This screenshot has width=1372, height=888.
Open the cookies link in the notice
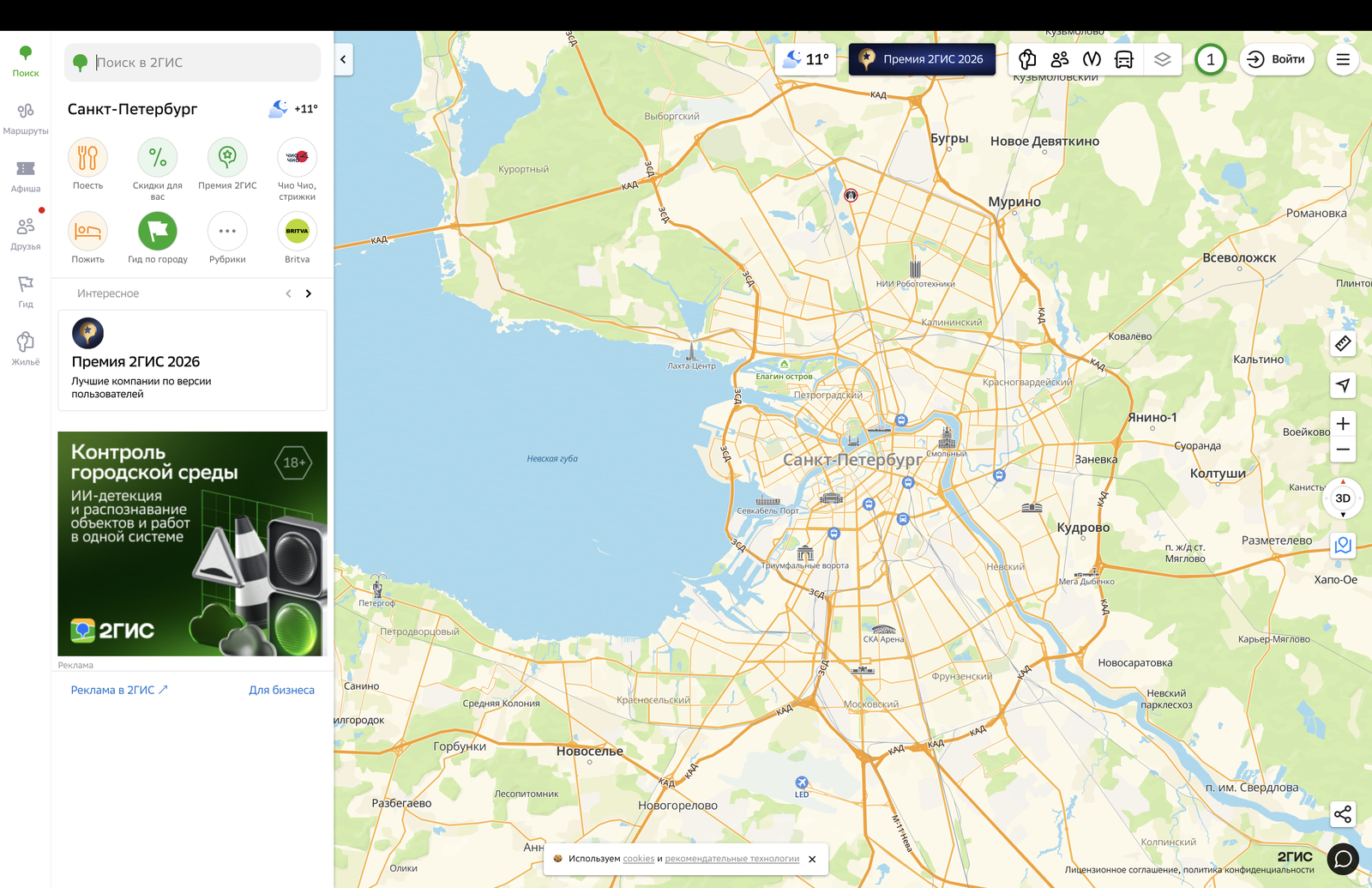coord(638,859)
